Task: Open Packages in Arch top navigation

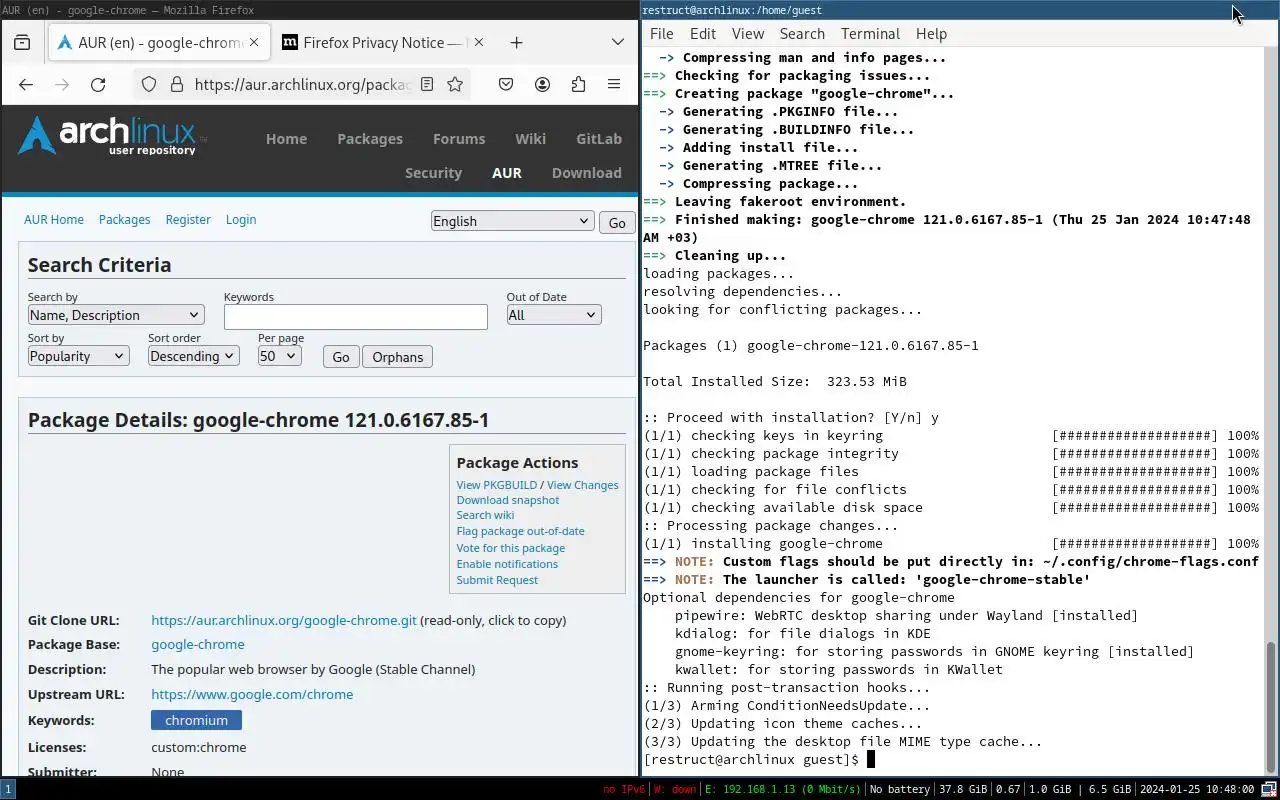Action: point(370,139)
